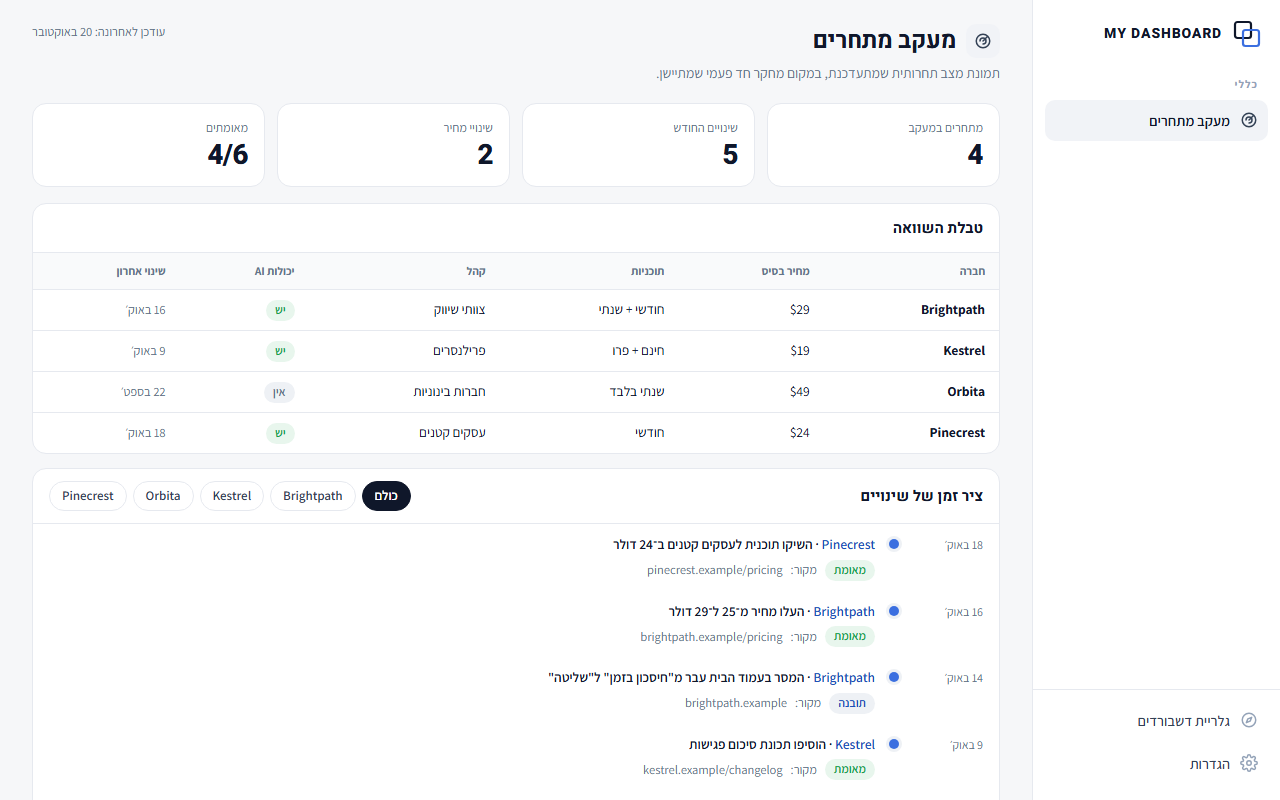The height and width of the screenshot is (800, 1280).
Task: Open the brightpath.example/pricing source link
Action: 712,637
